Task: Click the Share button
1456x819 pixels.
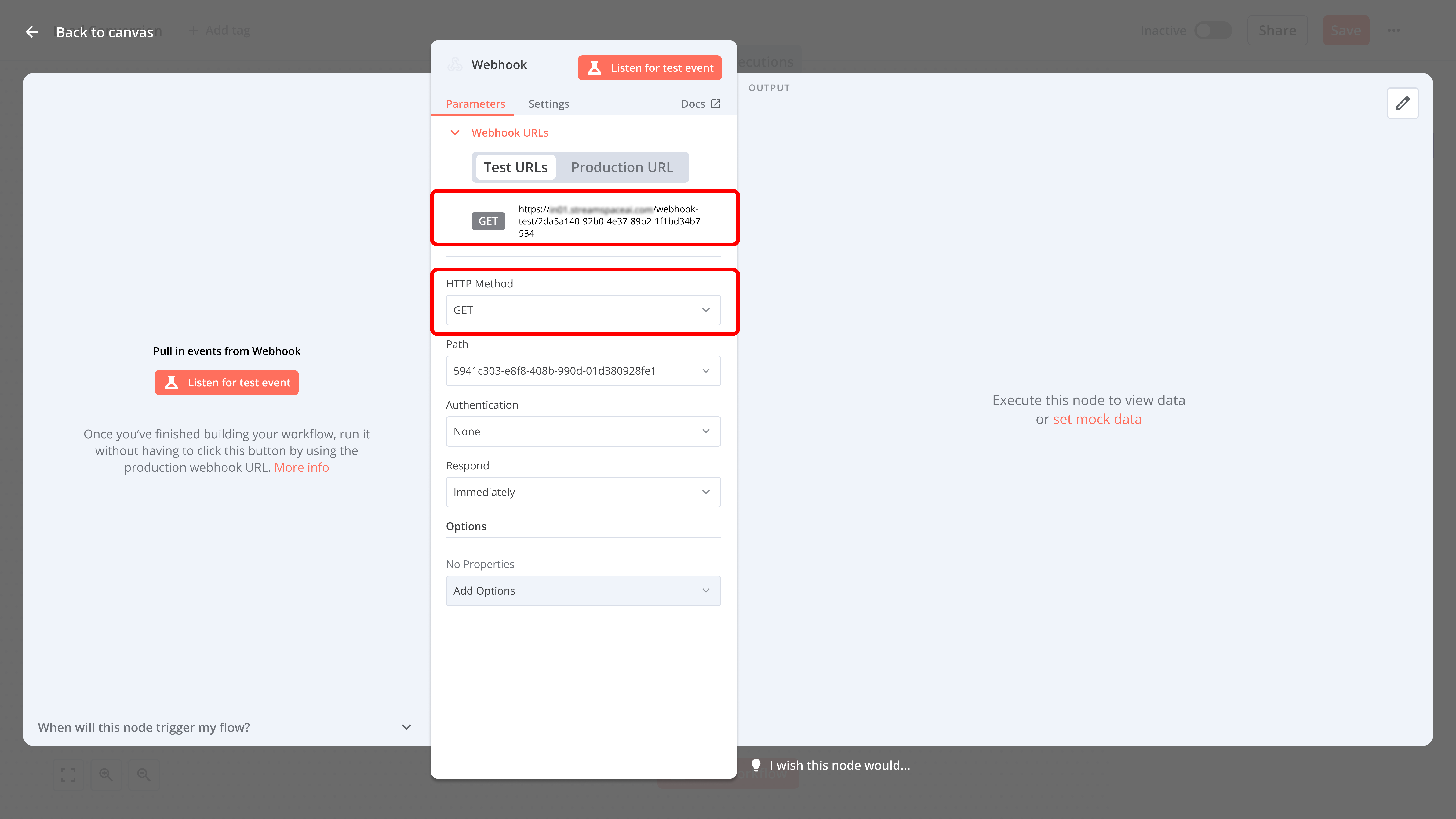Action: [1277, 31]
